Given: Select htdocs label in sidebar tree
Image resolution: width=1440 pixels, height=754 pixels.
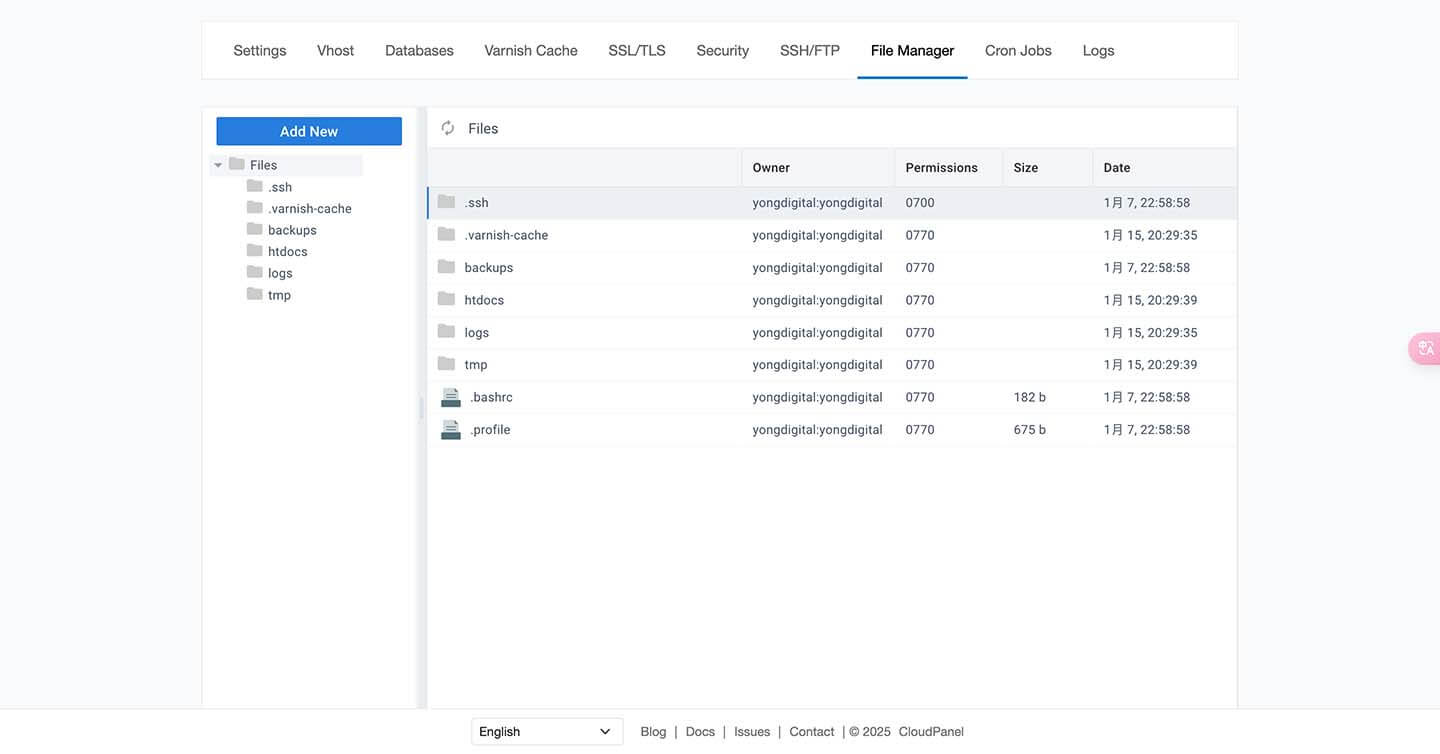Looking at the screenshot, I should coord(288,252).
